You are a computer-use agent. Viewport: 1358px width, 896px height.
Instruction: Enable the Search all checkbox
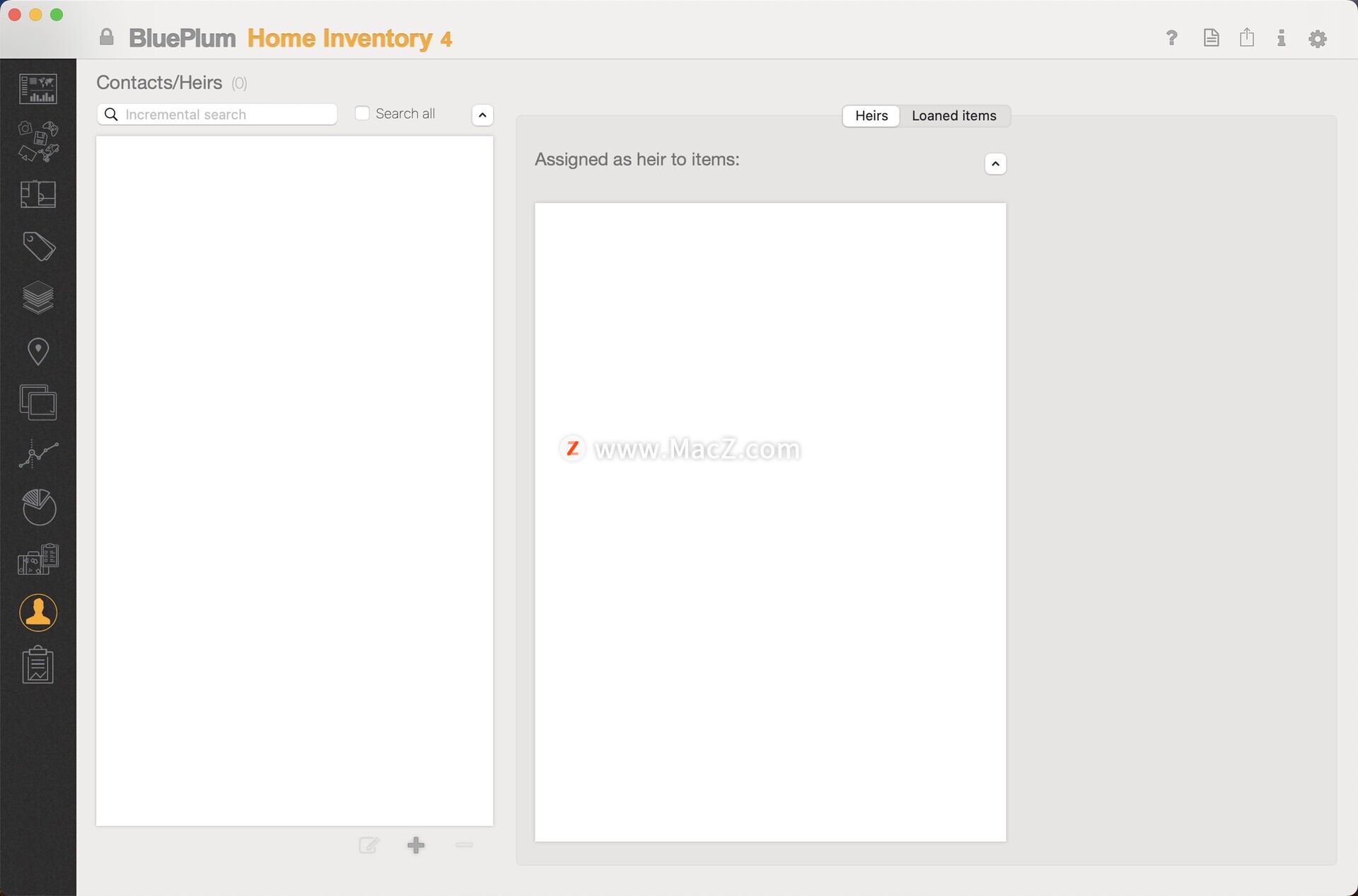point(362,113)
